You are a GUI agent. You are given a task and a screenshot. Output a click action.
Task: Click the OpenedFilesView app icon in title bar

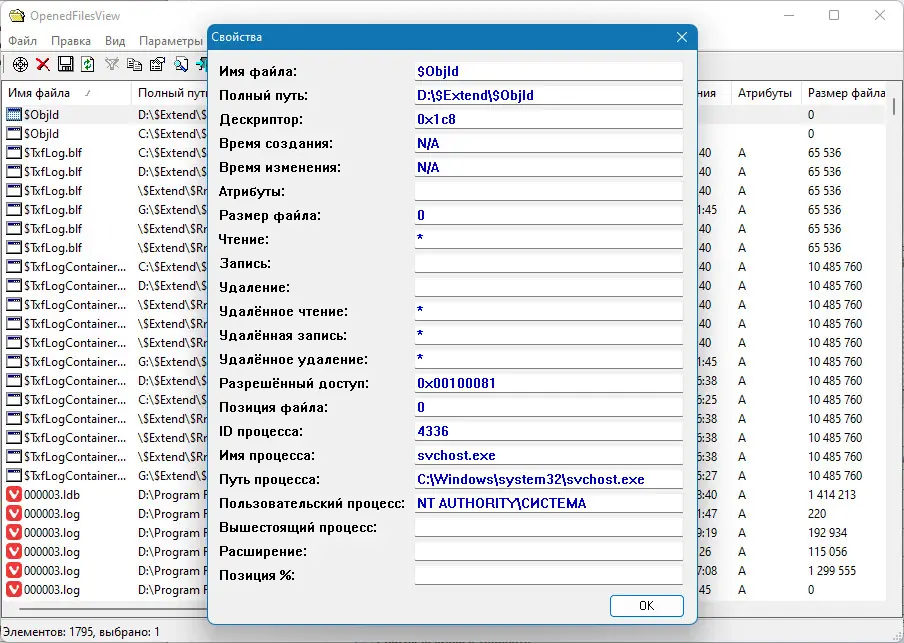(16, 16)
